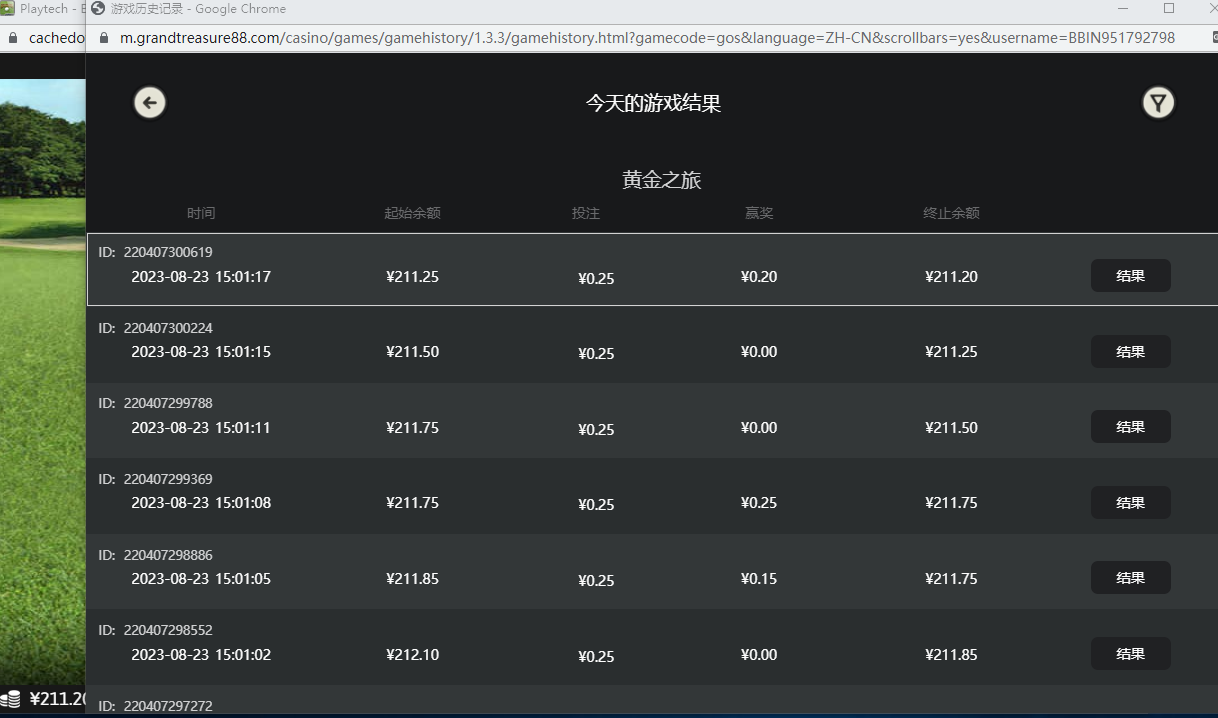Click starting balance ¥211.50

pyautogui.click(x=412, y=352)
